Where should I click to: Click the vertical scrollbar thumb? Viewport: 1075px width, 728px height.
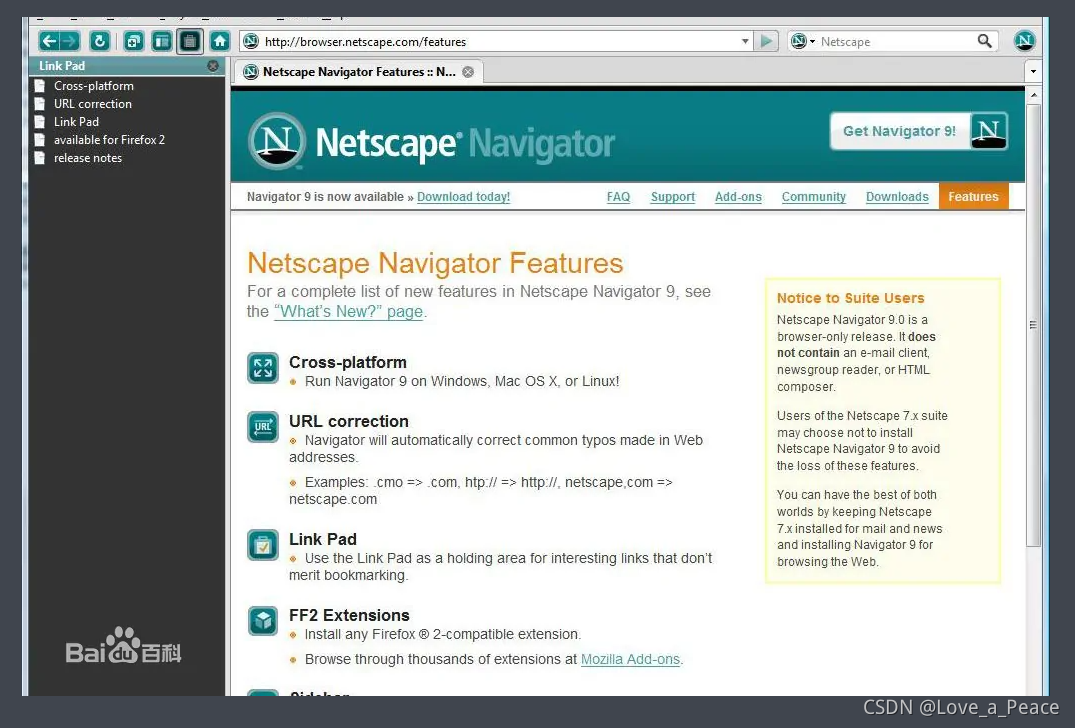(x=1033, y=325)
